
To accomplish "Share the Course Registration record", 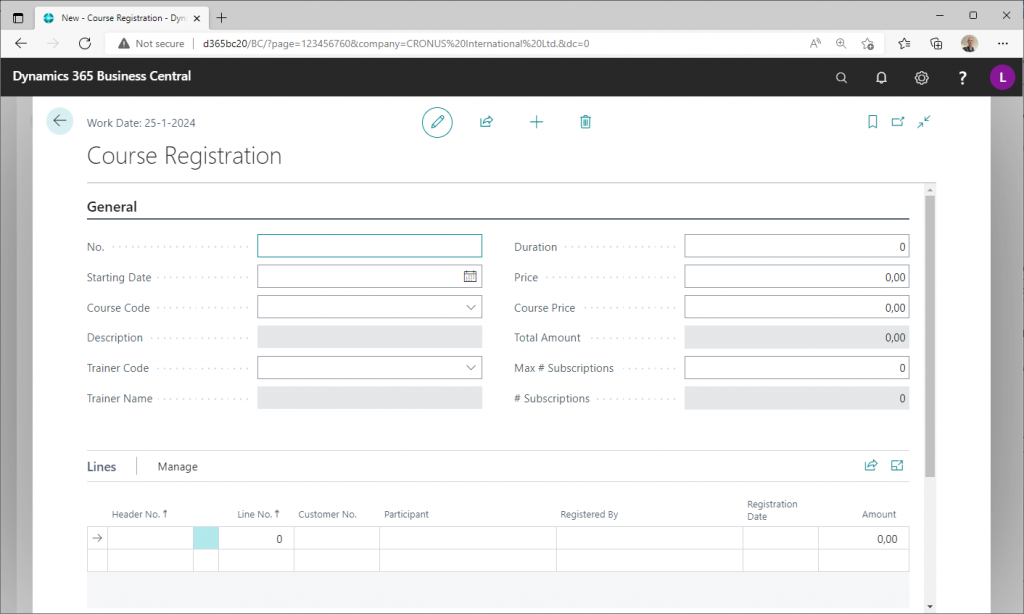I will pyautogui.click(x=487, y=121).
